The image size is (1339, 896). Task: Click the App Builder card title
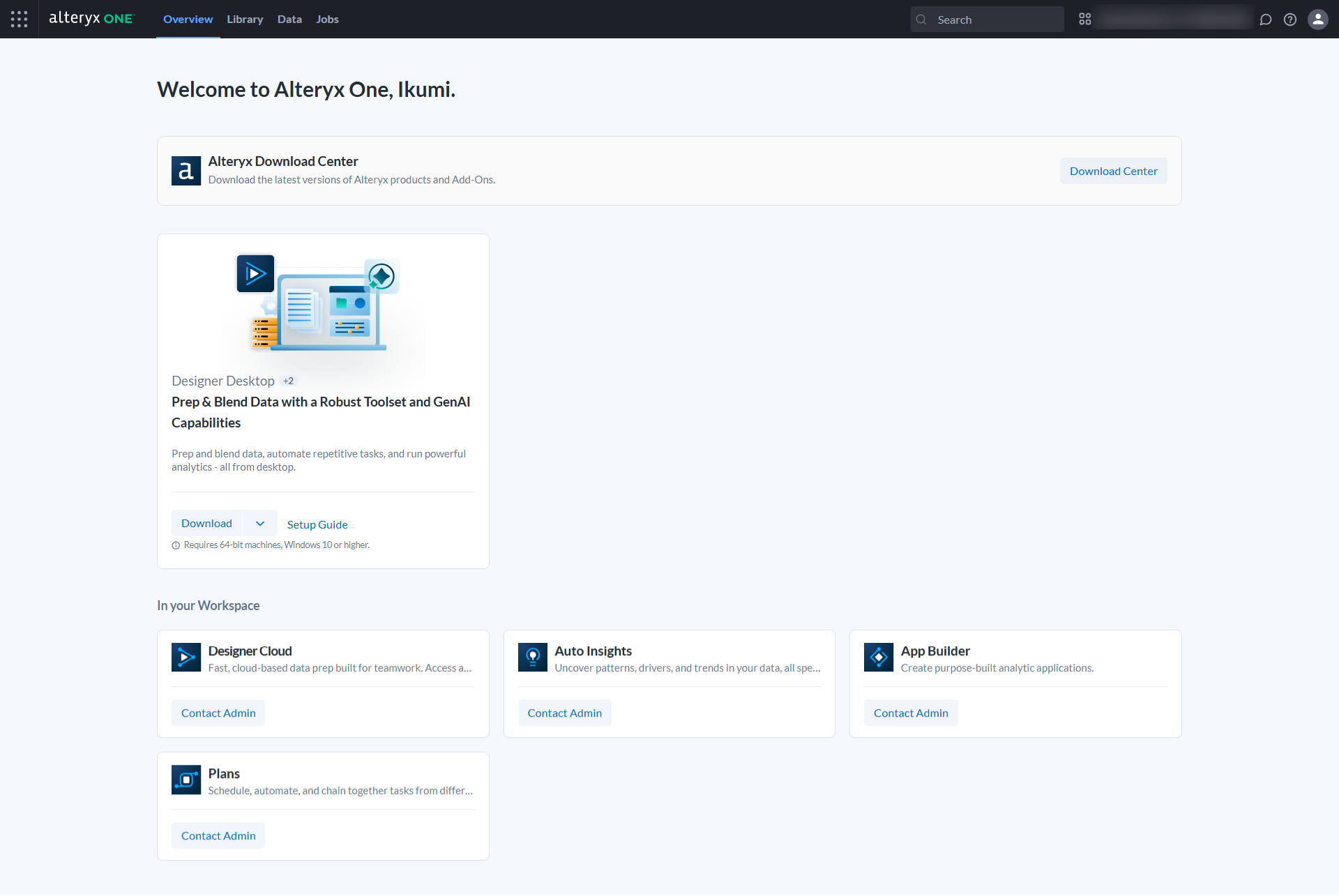(x=935, y=651)
